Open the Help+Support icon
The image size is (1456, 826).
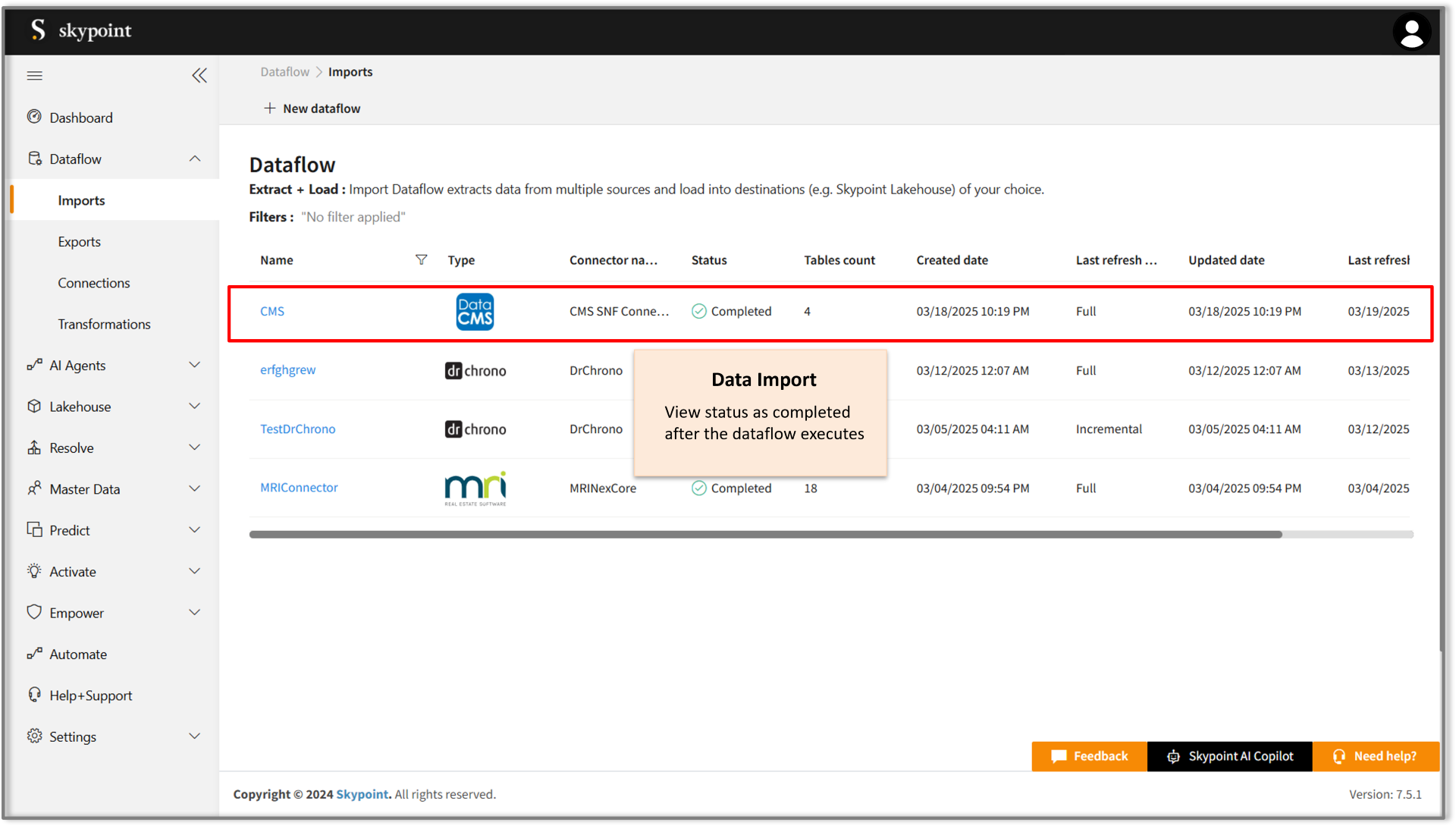click(x=35, y=695)
